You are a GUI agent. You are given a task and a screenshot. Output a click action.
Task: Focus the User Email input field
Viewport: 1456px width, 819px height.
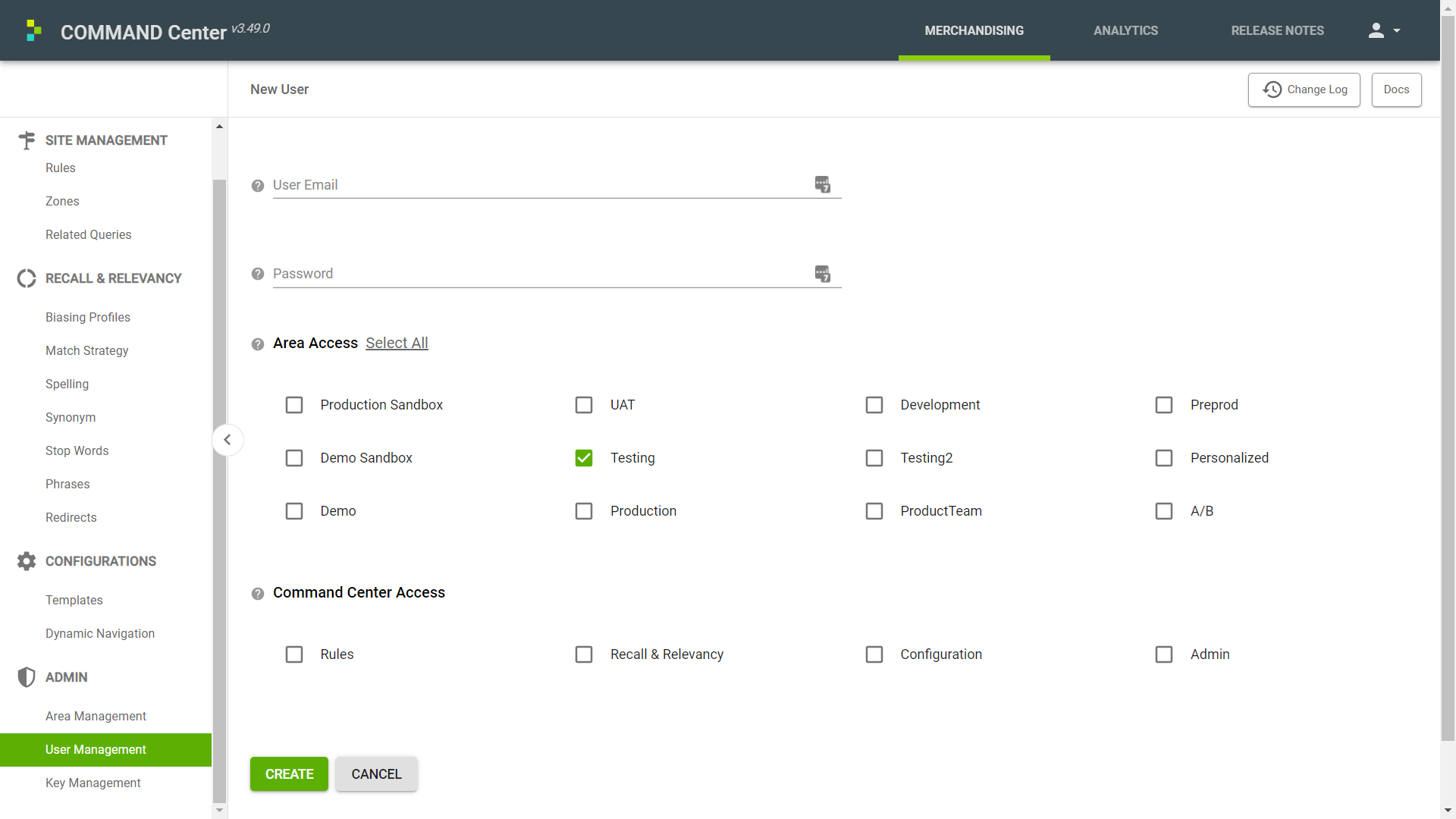pyautogui.click(x=557, y=185)
